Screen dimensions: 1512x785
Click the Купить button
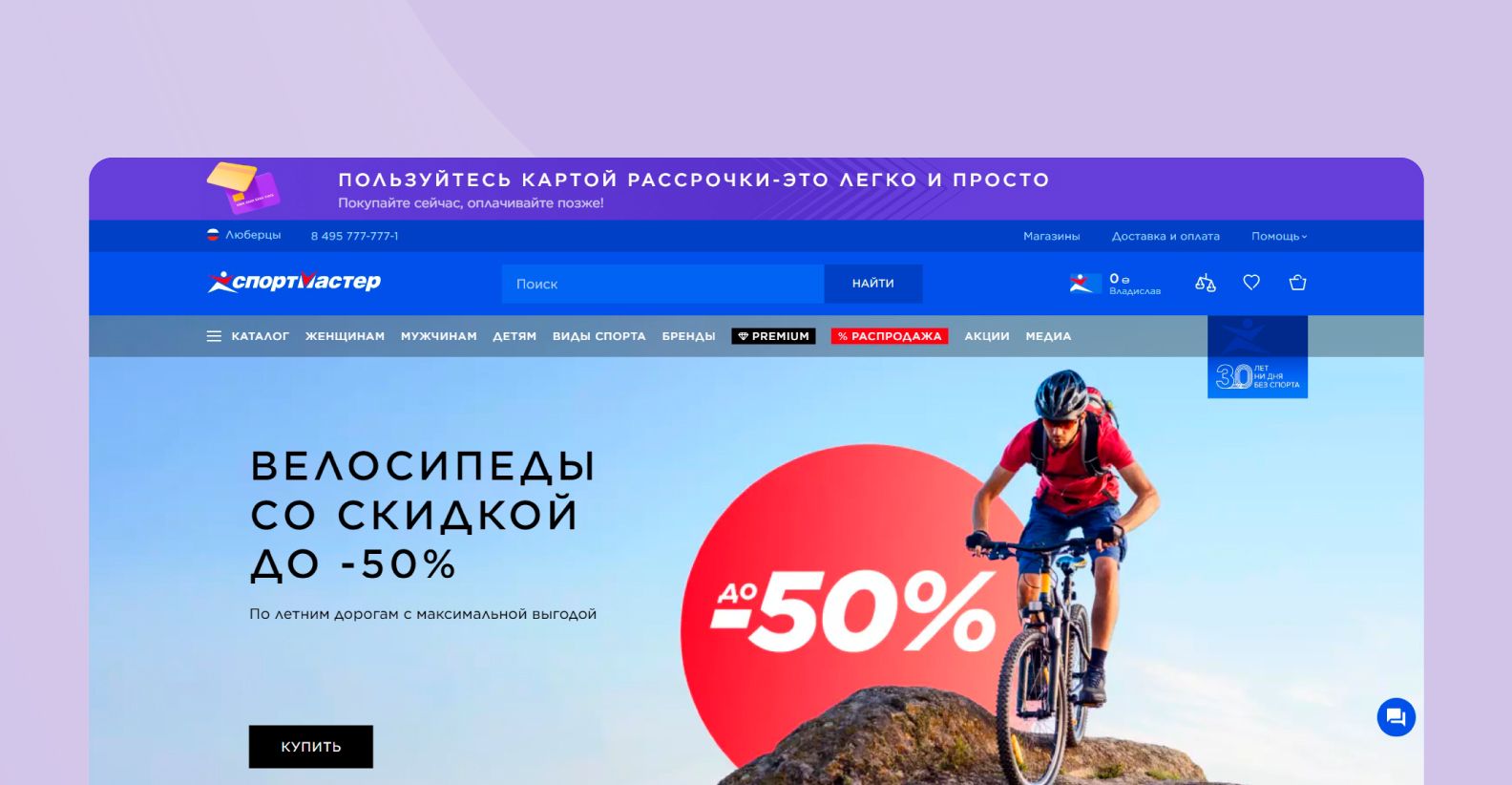click(x=311, y=747)
